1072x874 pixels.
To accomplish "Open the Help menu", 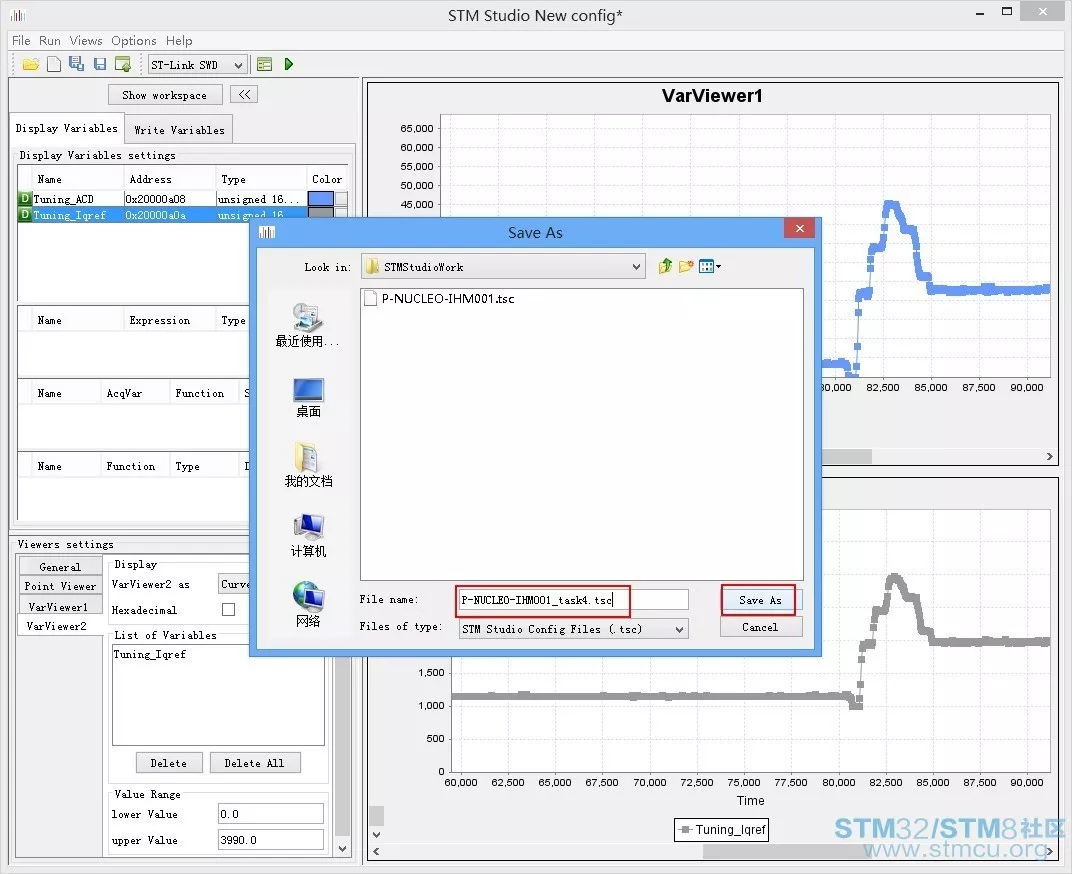I will (179, 40).
